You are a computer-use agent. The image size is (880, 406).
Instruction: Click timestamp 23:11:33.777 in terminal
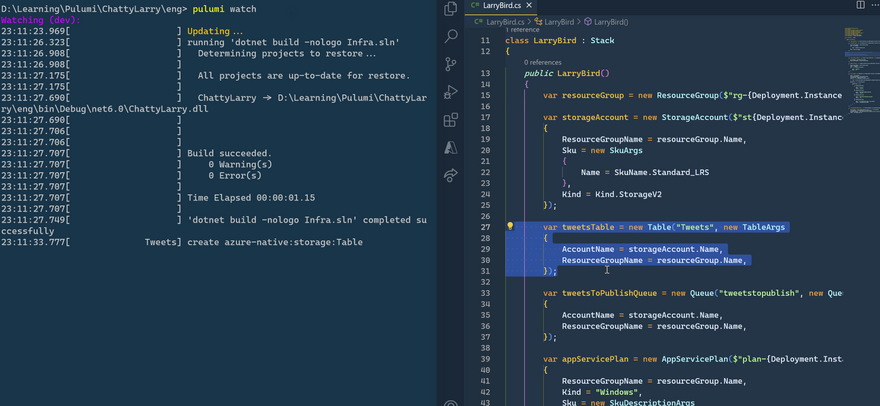pos(33,243)
